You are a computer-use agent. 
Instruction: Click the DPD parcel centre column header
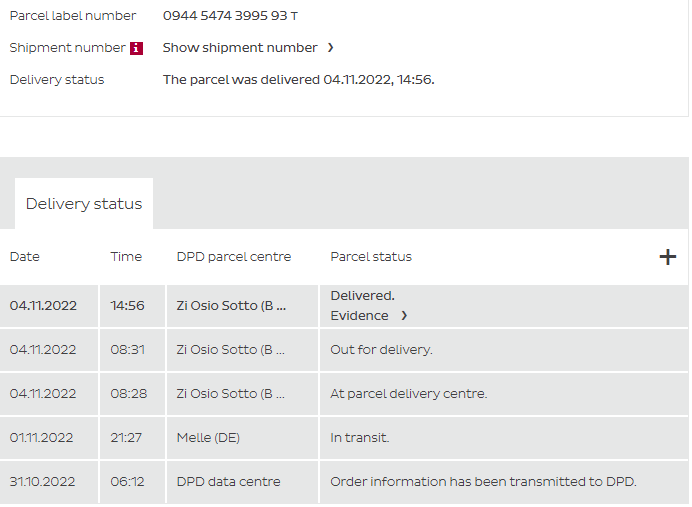point(234,257)
